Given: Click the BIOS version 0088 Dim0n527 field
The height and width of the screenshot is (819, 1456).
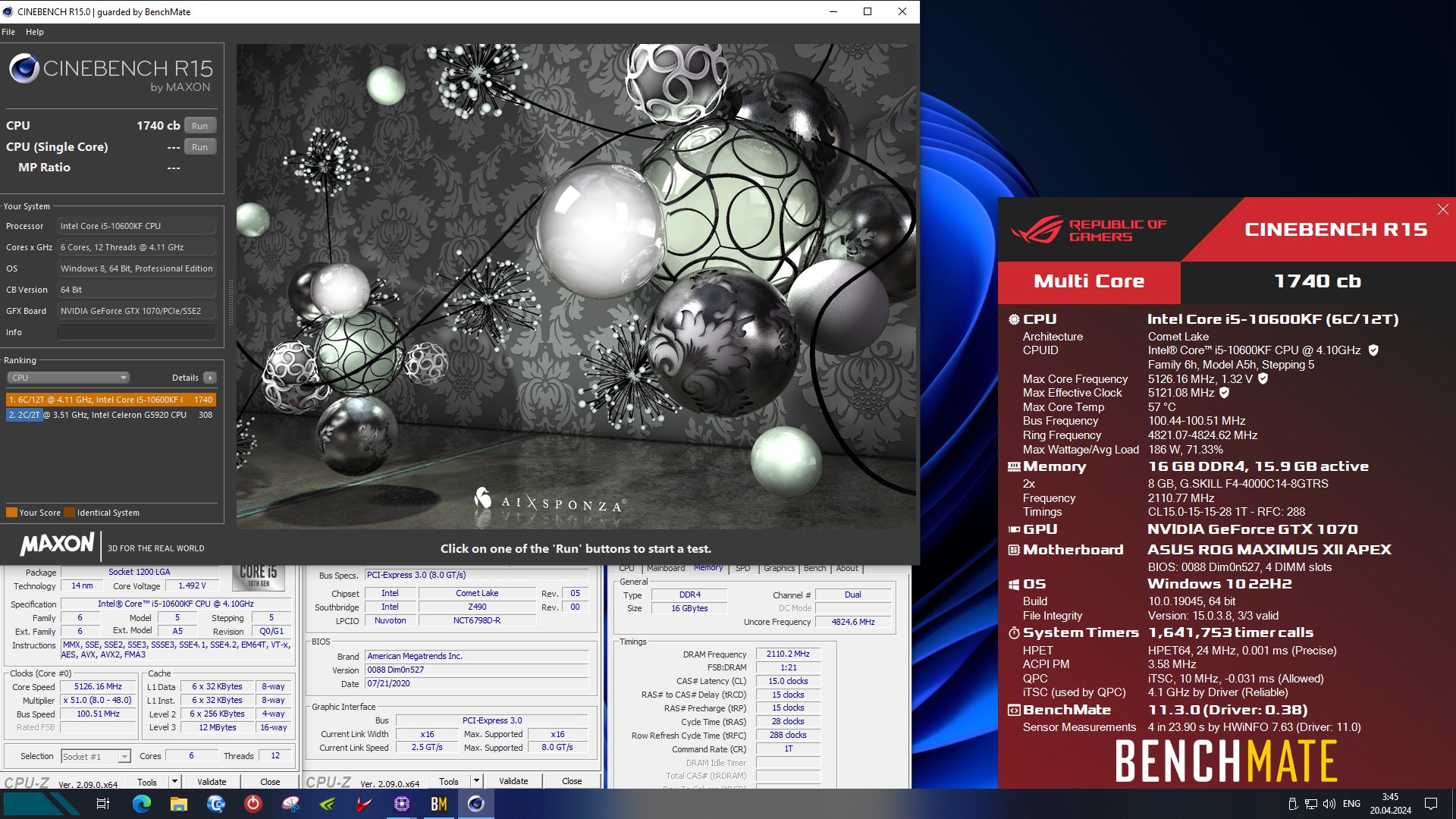Looking at the screenshot, I should coord(476,670).
